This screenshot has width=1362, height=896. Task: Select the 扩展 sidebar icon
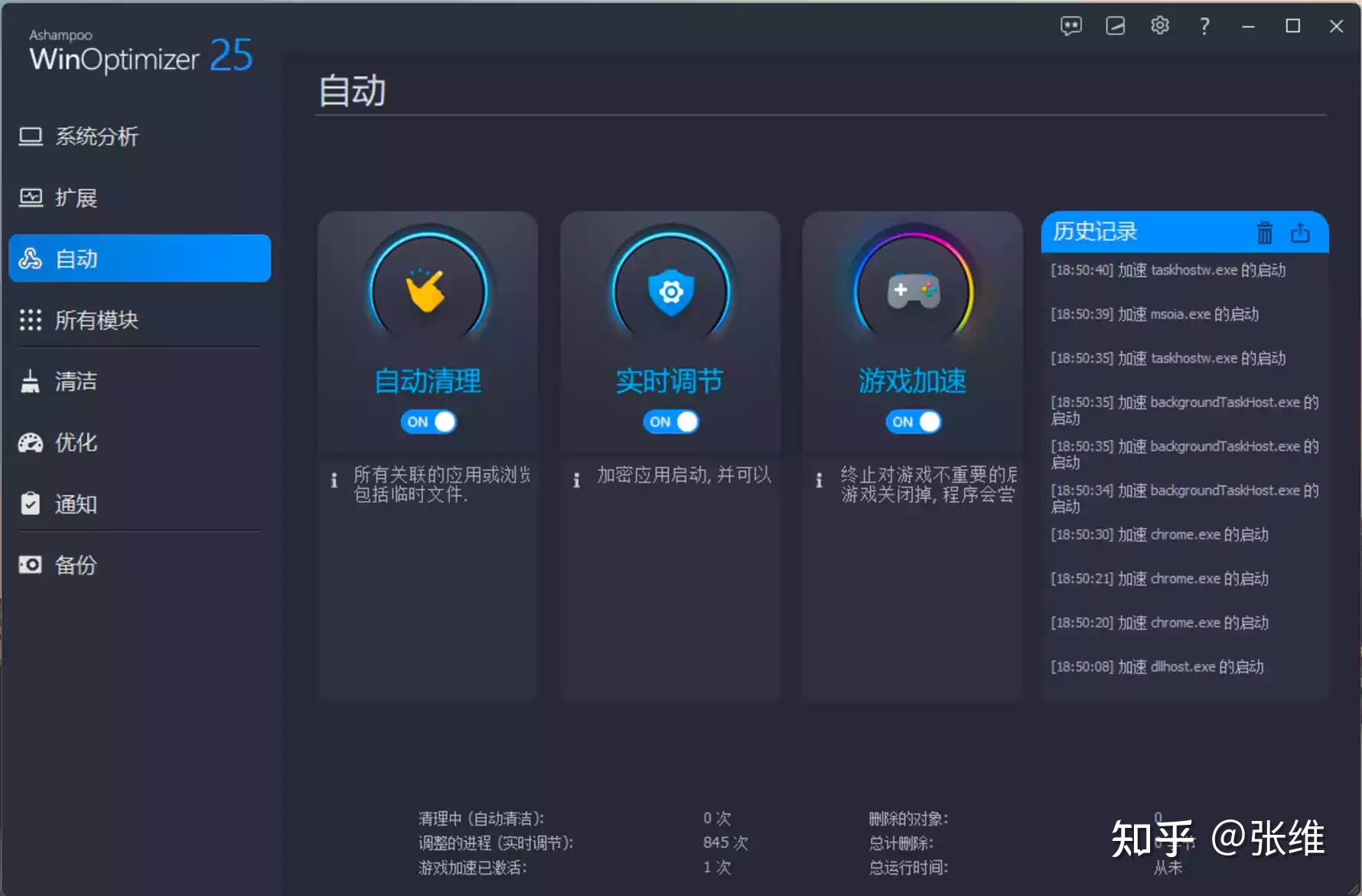click(76, 197)
